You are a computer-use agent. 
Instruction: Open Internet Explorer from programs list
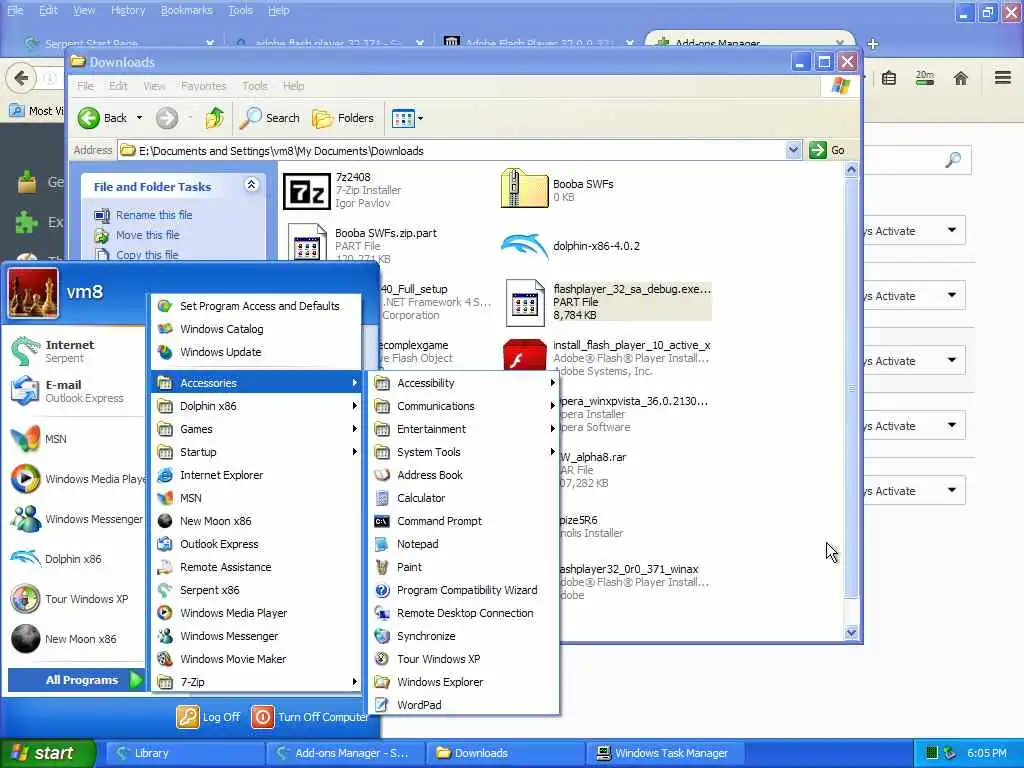tap(257, 475)
